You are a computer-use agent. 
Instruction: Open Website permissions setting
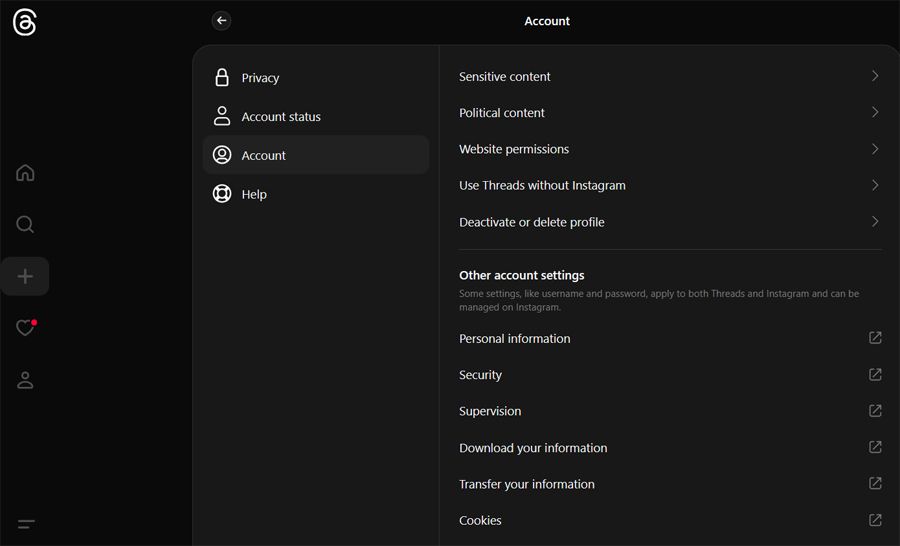click(x=514, y=149)
